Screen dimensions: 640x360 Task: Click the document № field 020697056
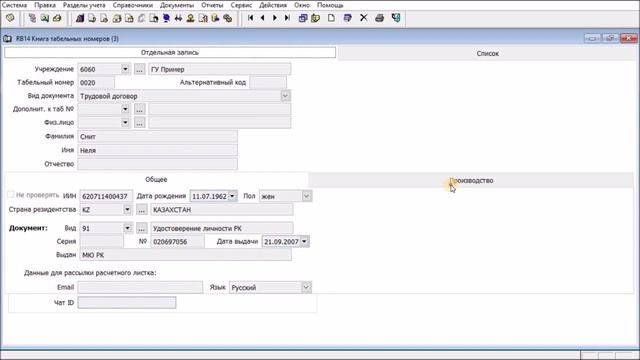[x=177, y=242]
